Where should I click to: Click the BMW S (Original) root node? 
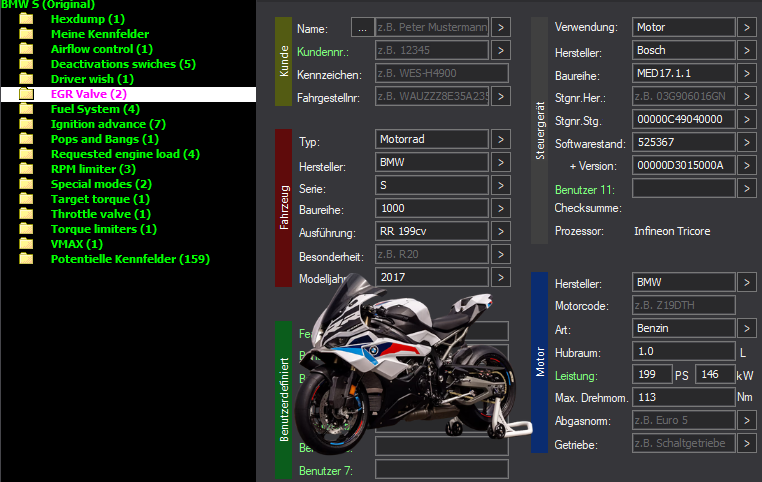(x=48, y=4)
